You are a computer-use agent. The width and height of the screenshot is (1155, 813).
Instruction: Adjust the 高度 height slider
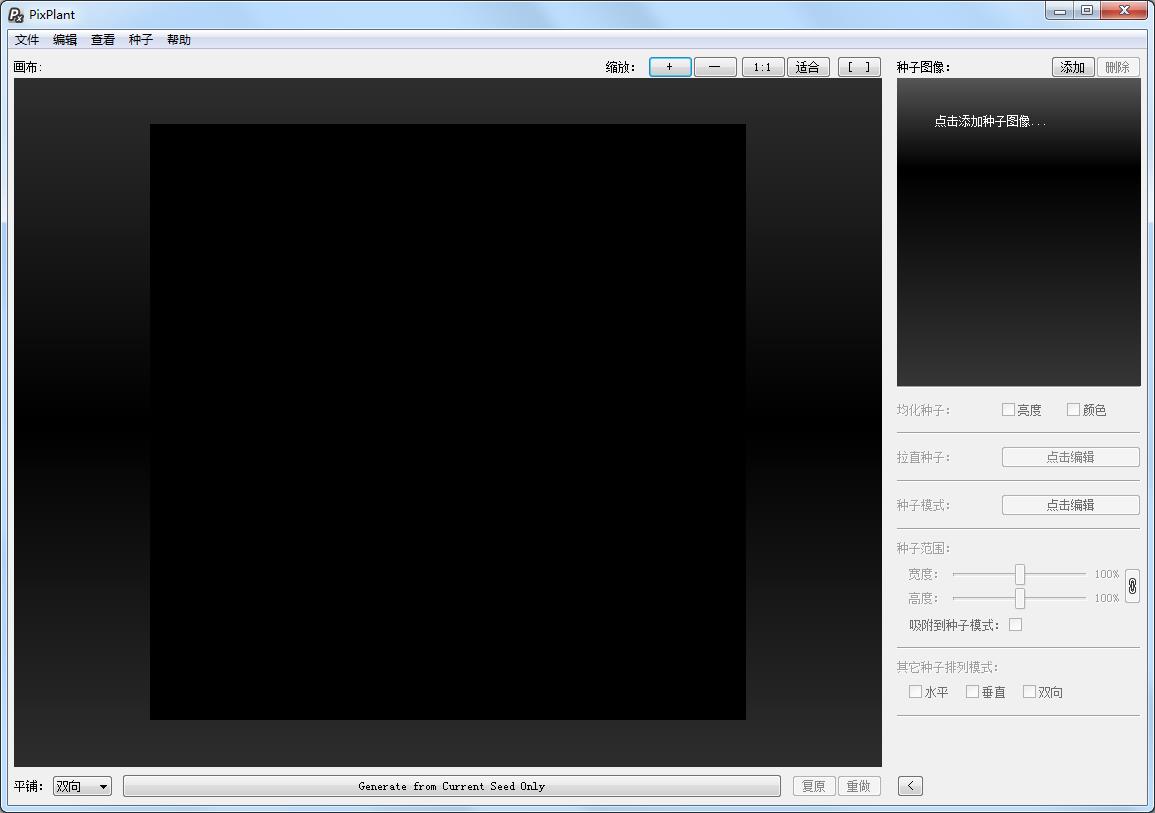point(1019,598)
